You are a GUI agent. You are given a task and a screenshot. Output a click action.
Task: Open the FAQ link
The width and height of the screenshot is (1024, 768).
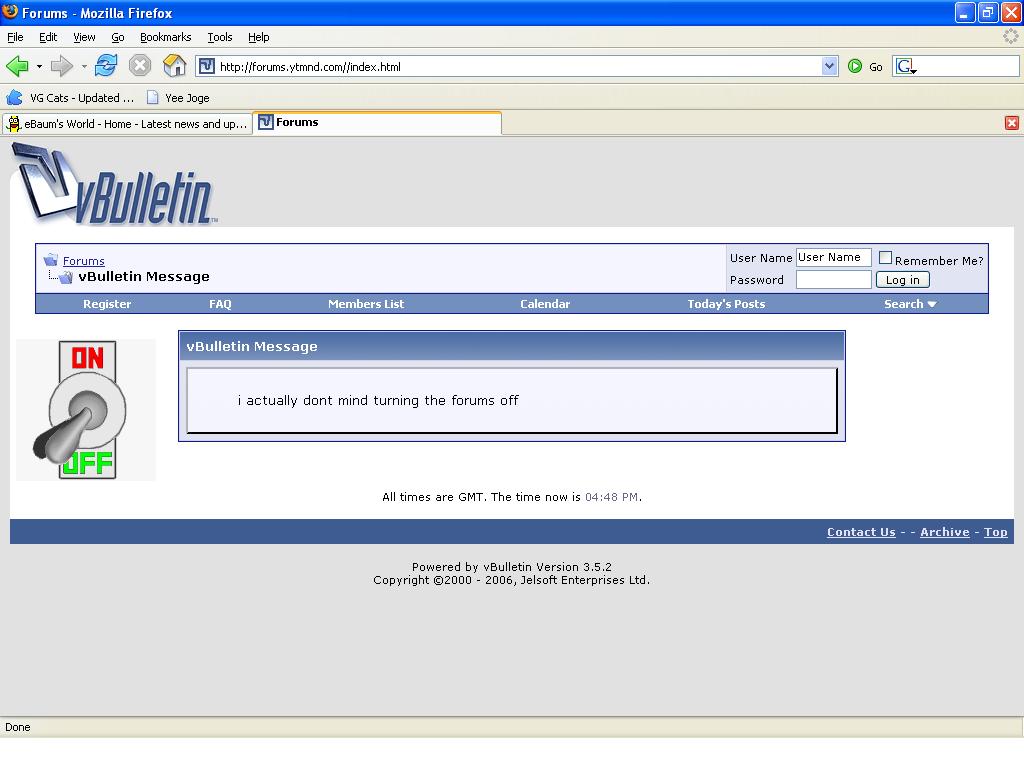(x=220, y=304)
